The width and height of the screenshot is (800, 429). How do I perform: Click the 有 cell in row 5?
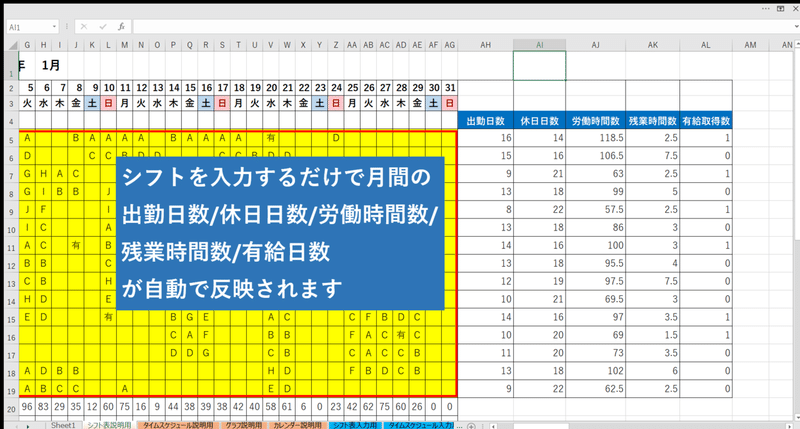click(x=271, y=138)
